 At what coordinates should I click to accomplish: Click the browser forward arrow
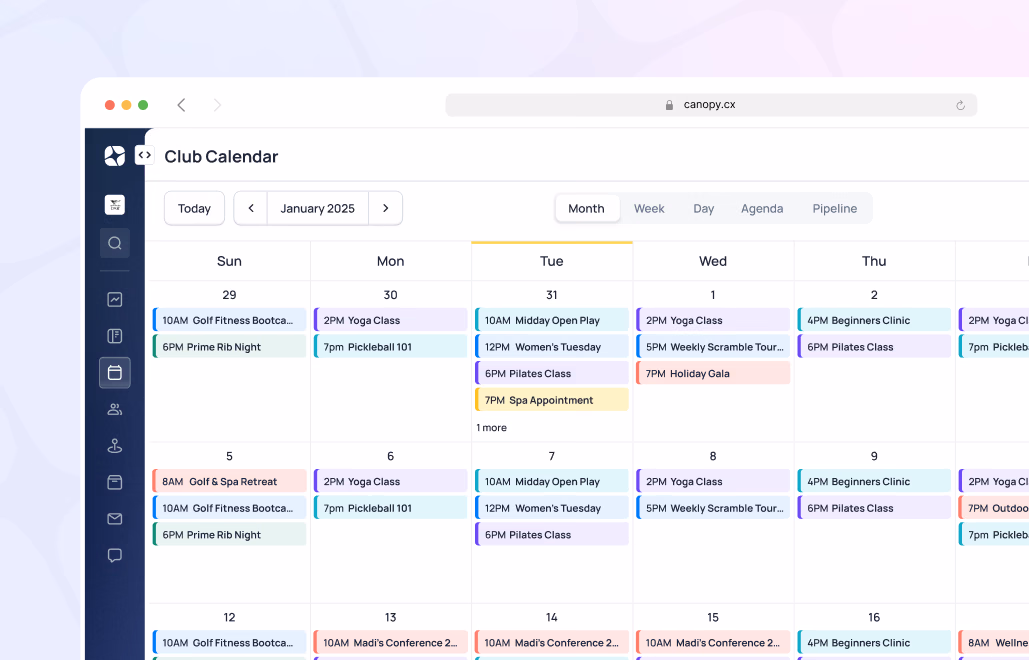217,105
